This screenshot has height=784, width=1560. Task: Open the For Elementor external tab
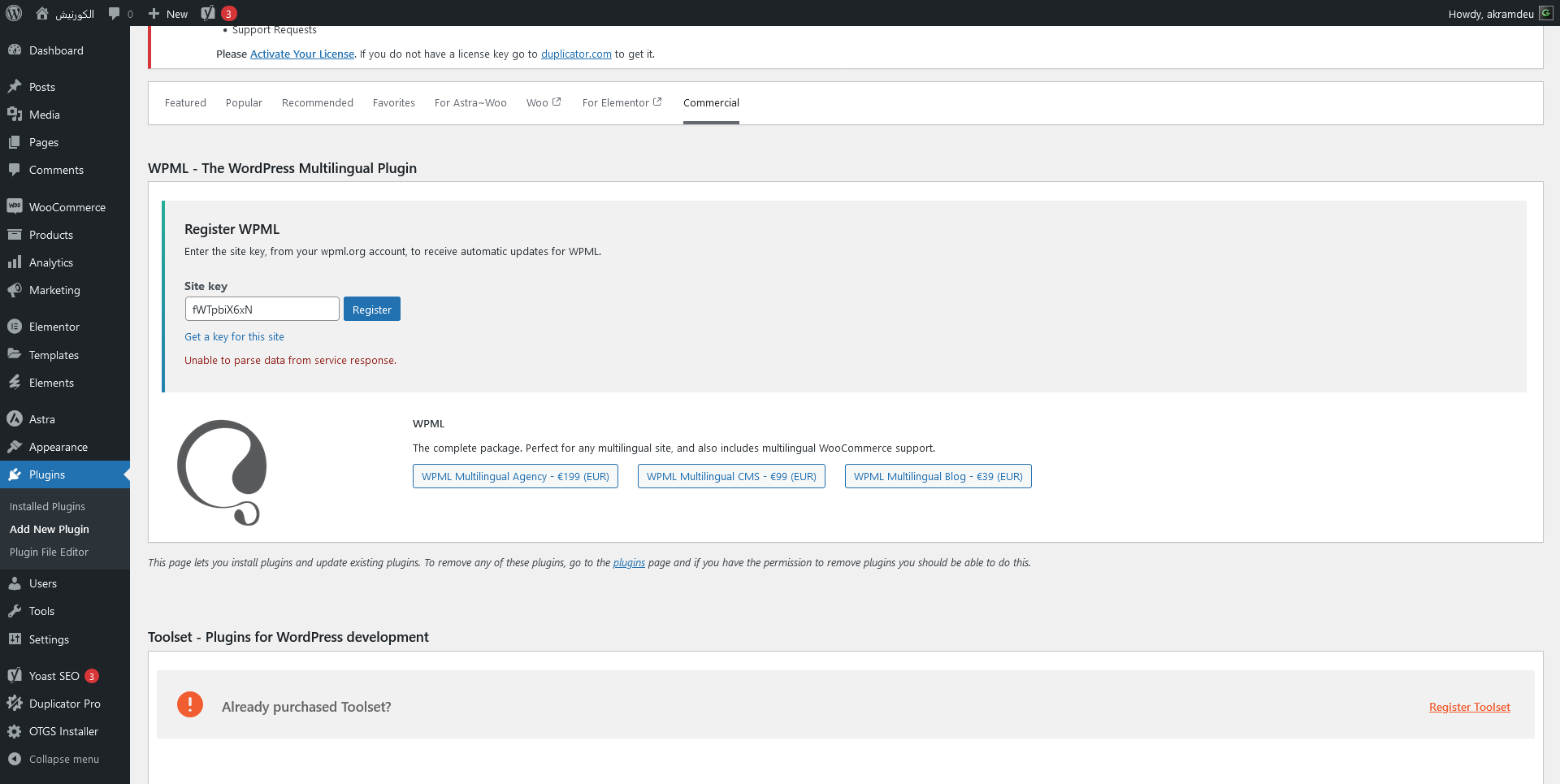click(622, 102)
